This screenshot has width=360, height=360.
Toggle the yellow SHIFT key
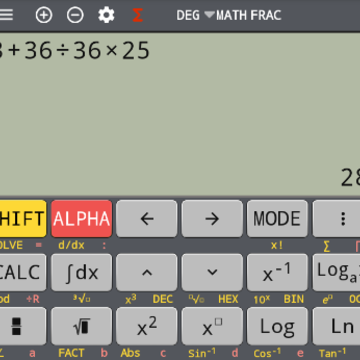23,219
